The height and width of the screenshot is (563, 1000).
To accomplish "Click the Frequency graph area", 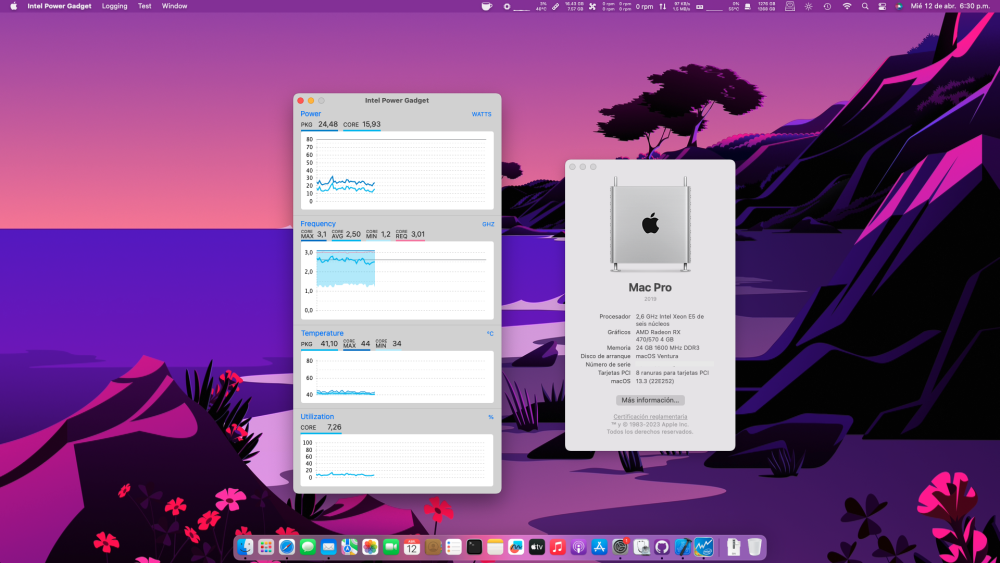I will point(397,280).
